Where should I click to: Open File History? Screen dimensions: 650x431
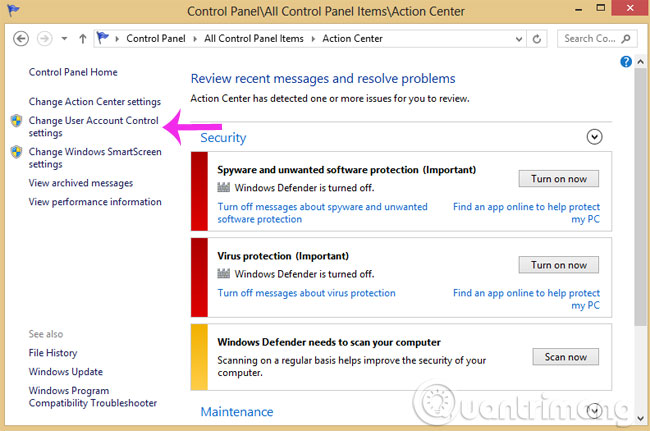53,353
